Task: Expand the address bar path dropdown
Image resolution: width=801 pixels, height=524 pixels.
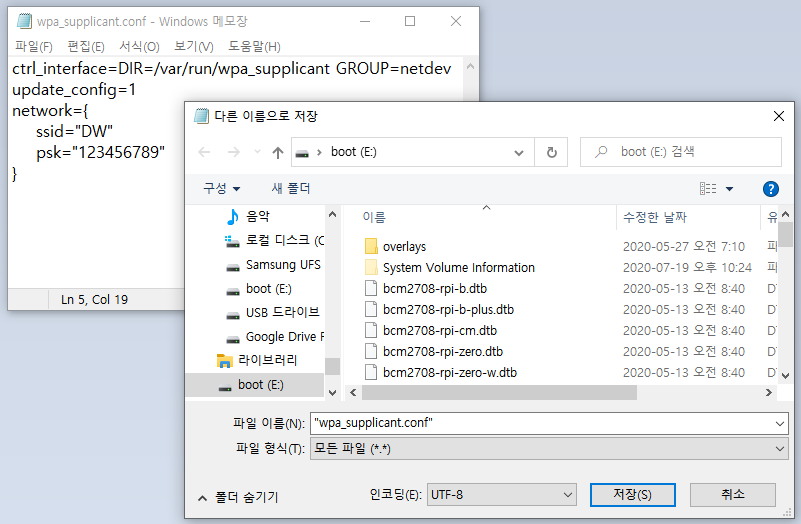Action: 519,153
